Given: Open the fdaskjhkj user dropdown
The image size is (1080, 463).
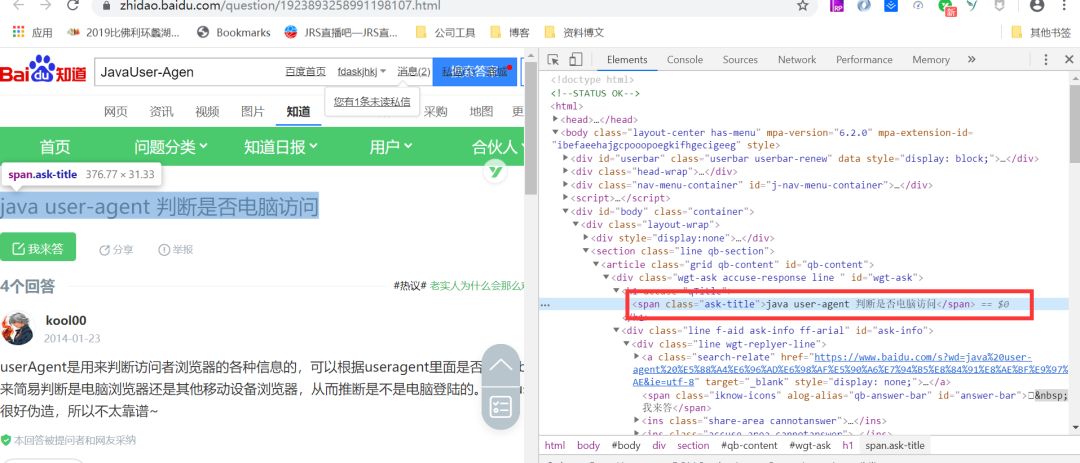Looking at the screenshot, I should (x=362, y=72).
